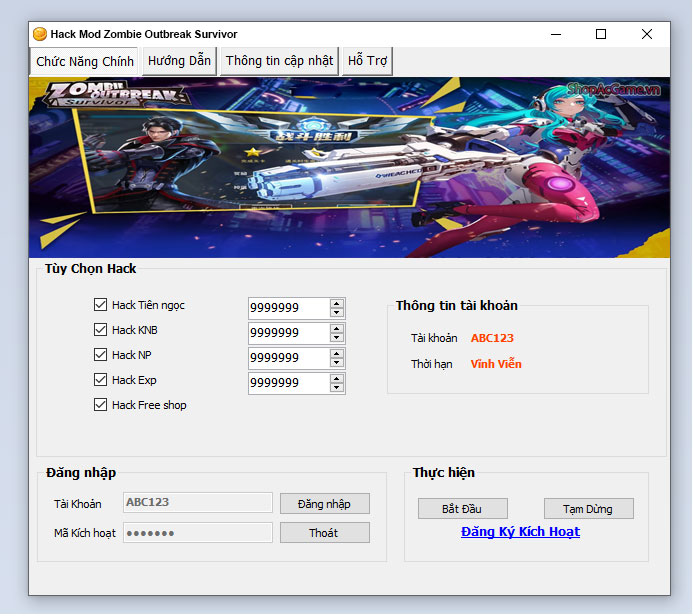Switch to the Chức Năng Chính tab
The height and width of the screenshot is (616, 693).
pos(84,61)
